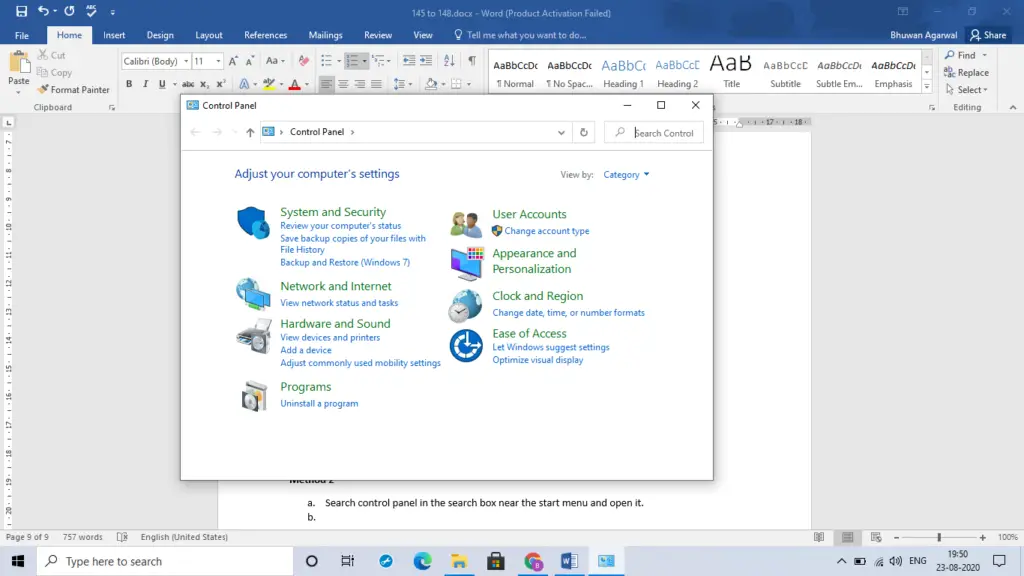This screenshot has width=1024, height=576.
Task: Click the red font color swatch
Action: pyautogui.click(x=295, y=84)
